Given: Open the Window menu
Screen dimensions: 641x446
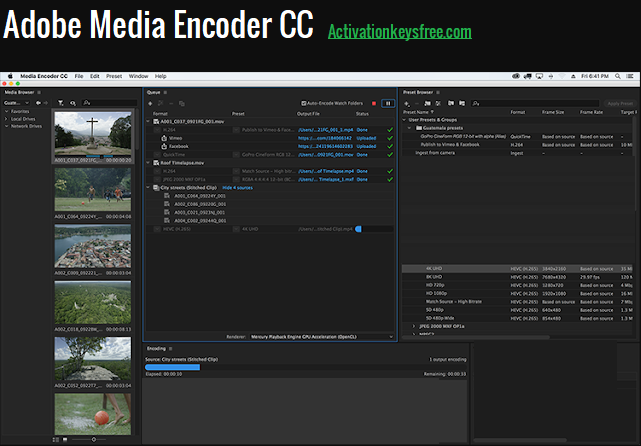Looking at the screenshot, I should pos(139,76).
